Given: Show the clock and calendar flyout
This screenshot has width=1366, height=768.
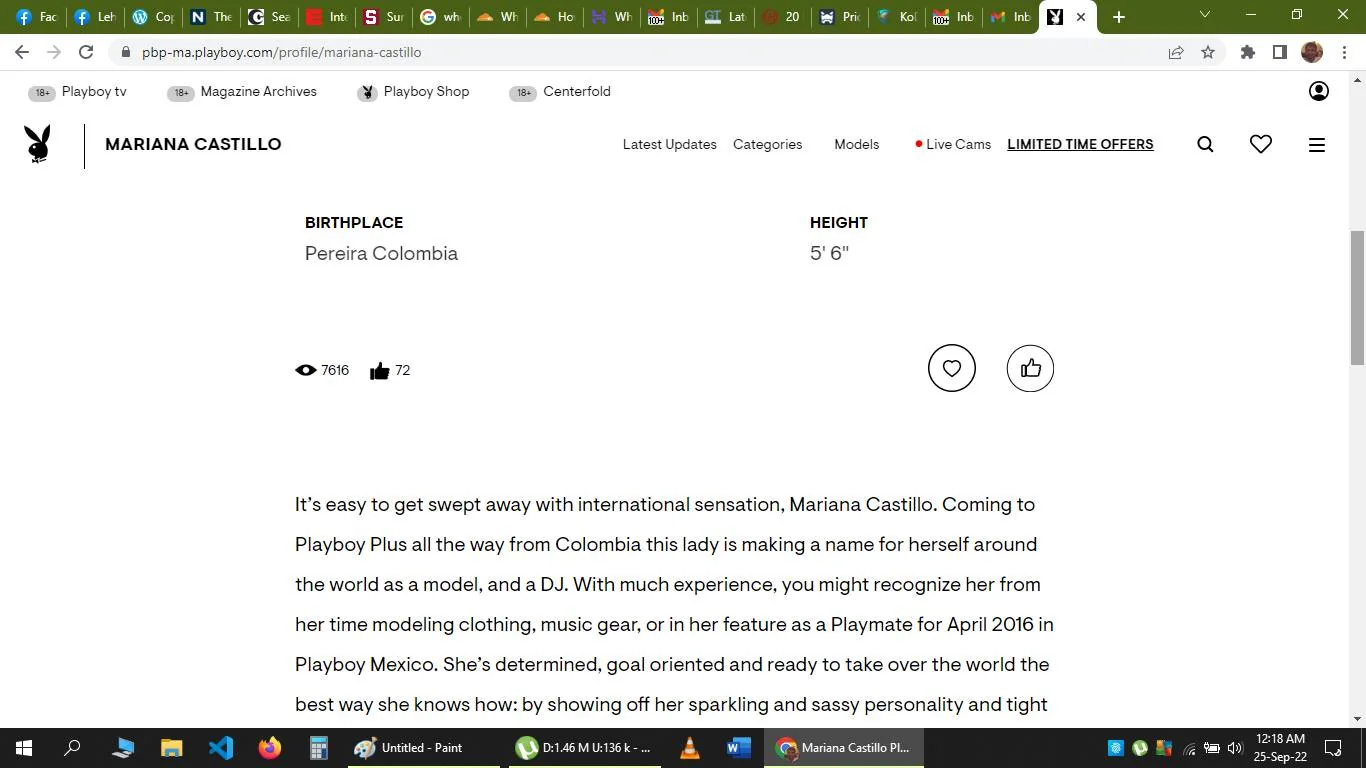Looking at the screenshot, I should [x=1281, y=748].
